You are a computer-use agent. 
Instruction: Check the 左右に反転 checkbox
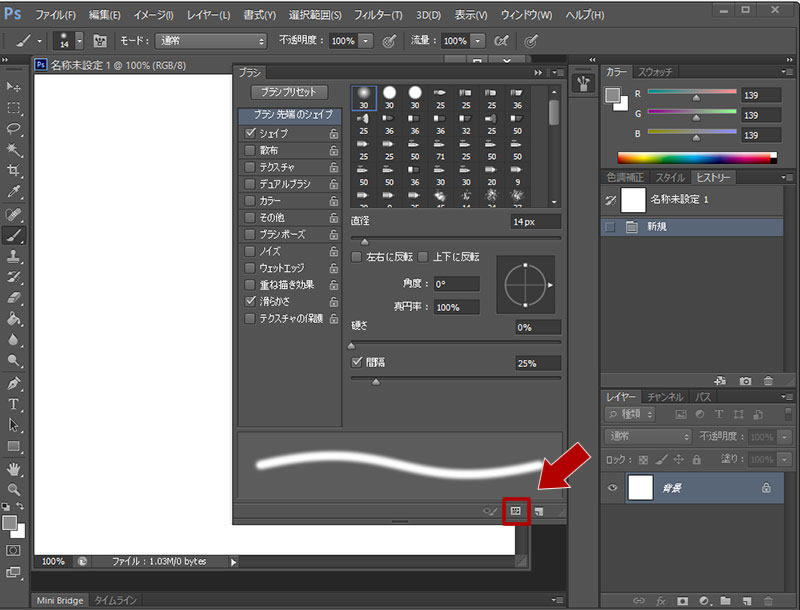[x=357, y=257]
